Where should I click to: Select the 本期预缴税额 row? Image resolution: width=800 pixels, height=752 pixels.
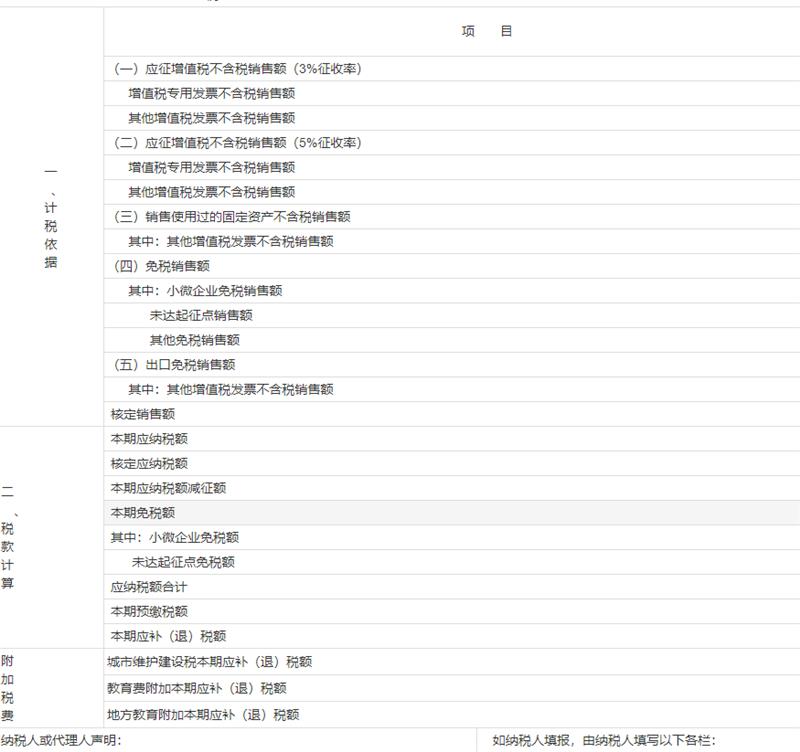coord(149,611)
